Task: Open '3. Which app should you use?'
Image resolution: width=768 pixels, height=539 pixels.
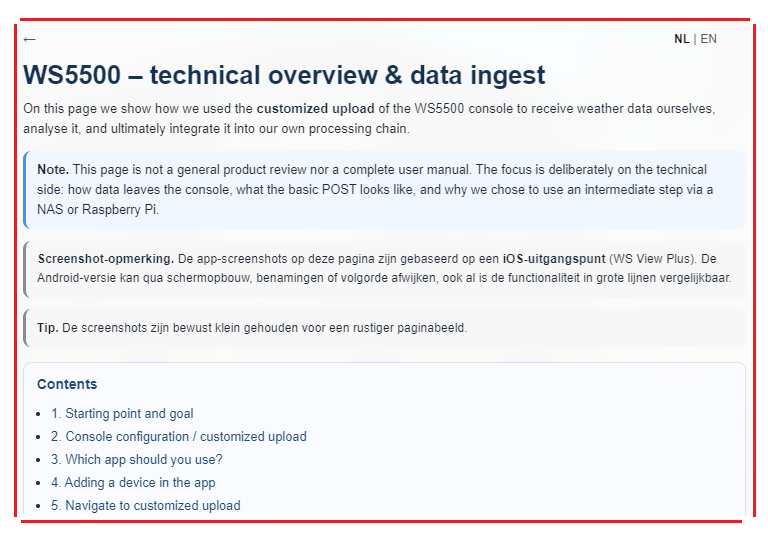Action: pyautogui.click(x=137, y=460)
